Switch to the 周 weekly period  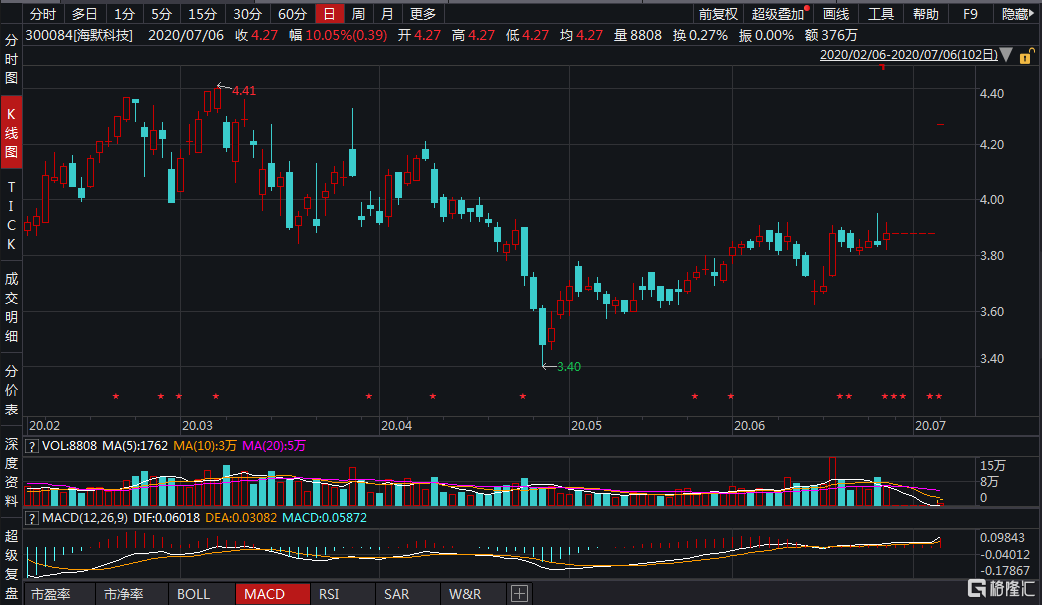[x=358, y=14]
